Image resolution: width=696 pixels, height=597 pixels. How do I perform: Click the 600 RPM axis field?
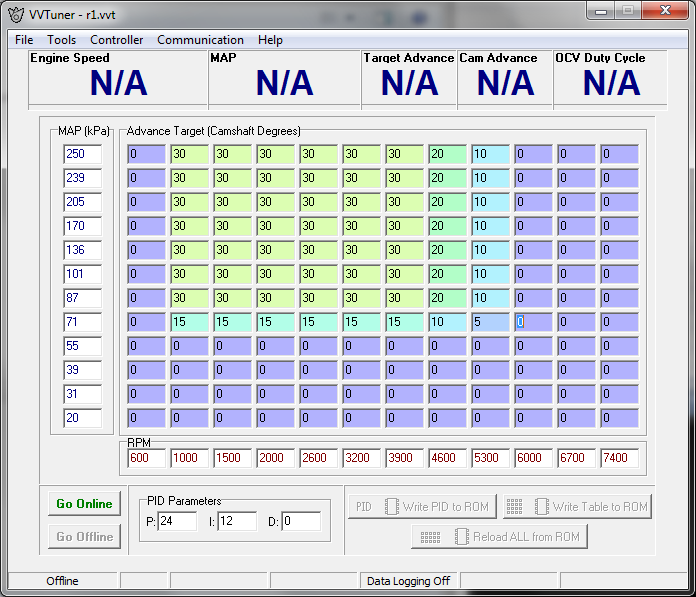(x=146, y=458)
